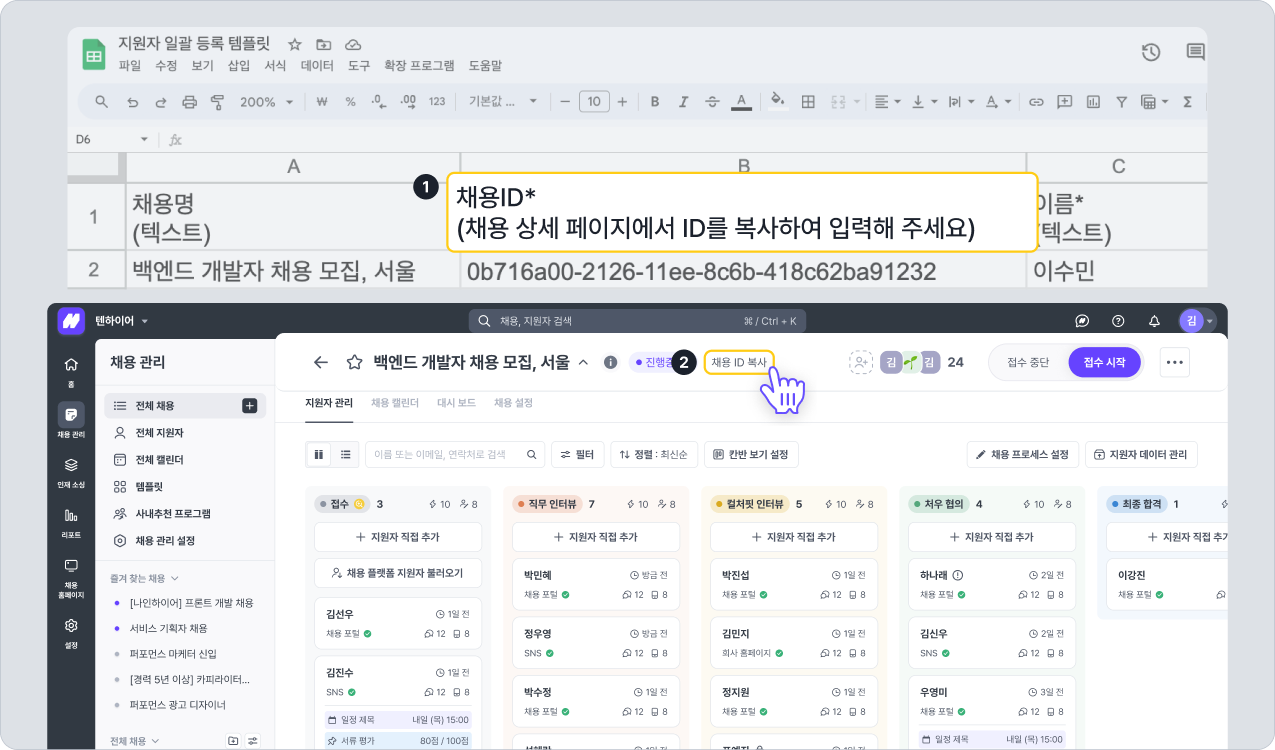The width and height of the screenshot is (1275, 750).
Task: Open the 200% zoom dropdown
Action: [x=266, y=102]
